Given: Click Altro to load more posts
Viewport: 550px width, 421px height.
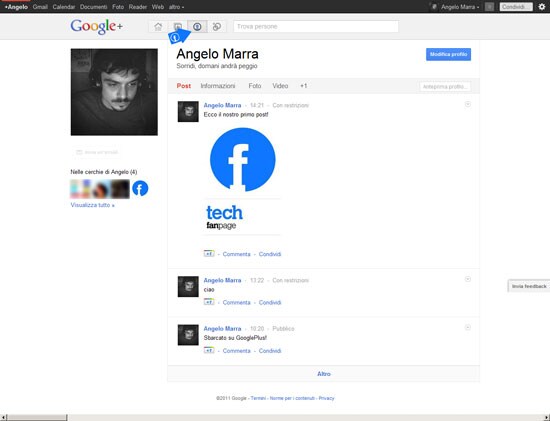Looking at the screenshot, I should point(324,374).
